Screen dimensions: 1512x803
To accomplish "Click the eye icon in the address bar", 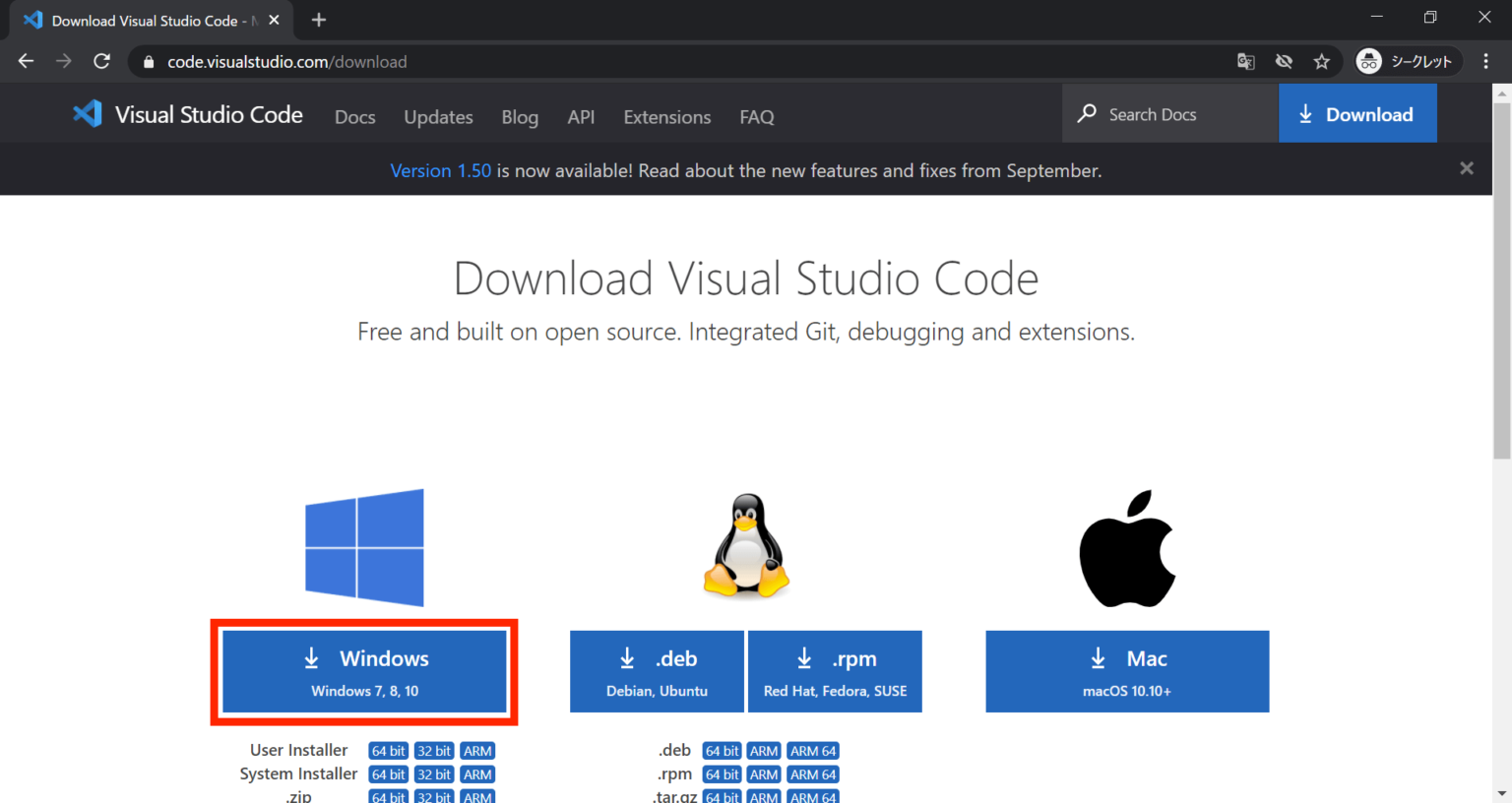I will tap(1284, 61).
